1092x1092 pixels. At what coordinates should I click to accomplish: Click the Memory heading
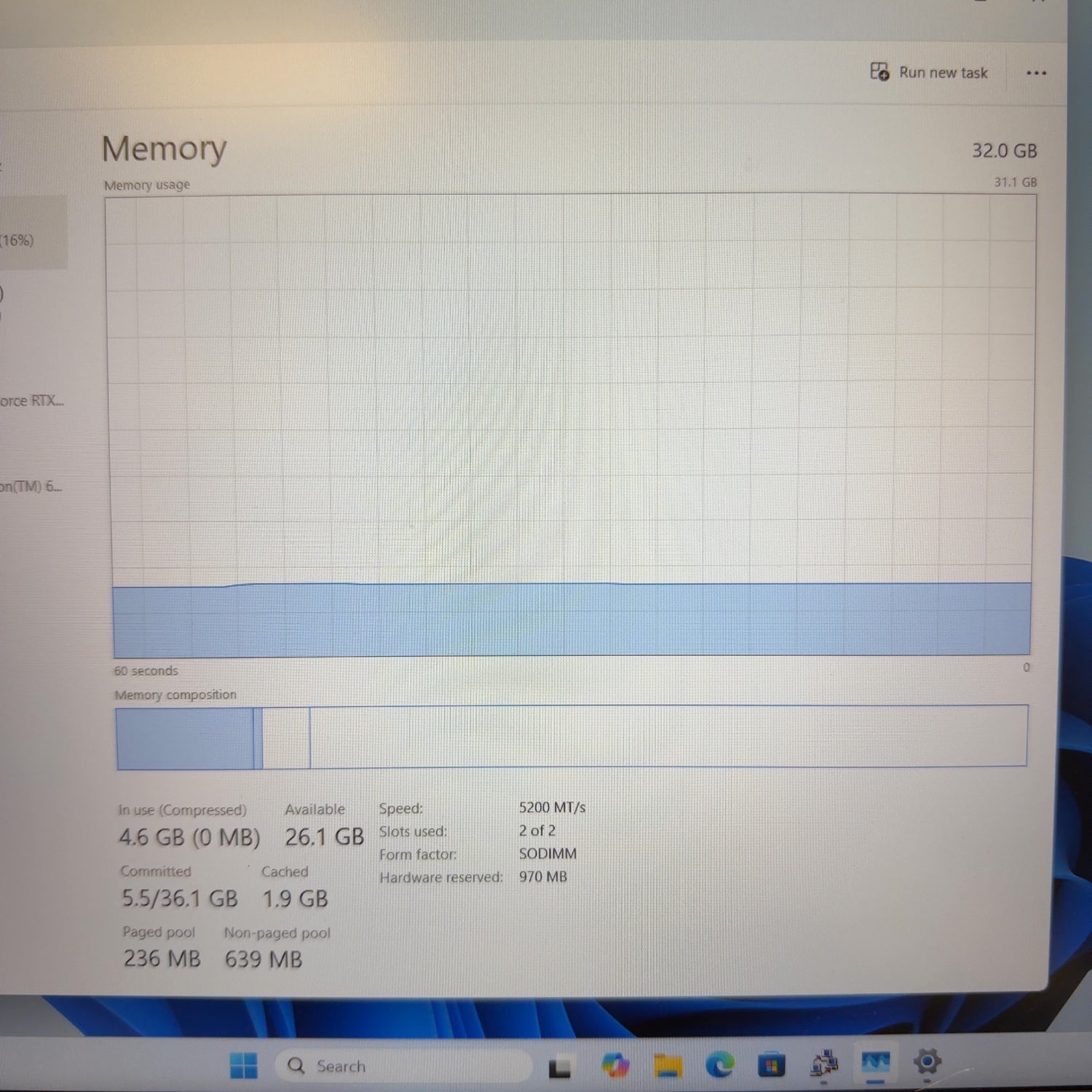click(x=165, y=149)
